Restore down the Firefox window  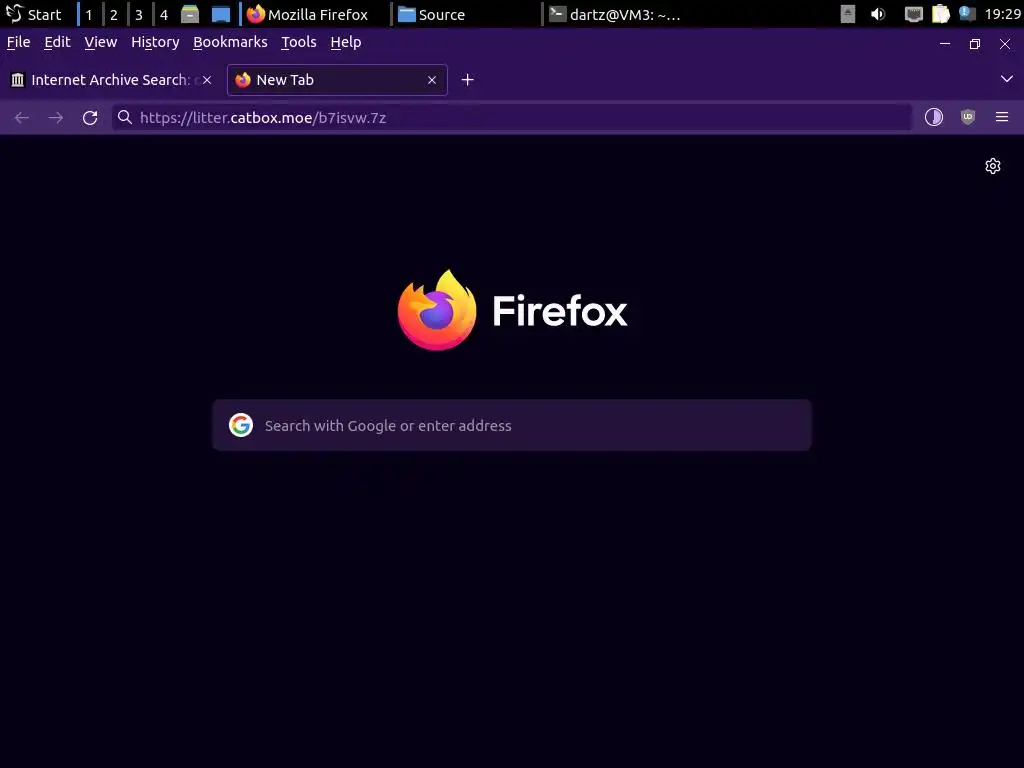pos(975,44)
